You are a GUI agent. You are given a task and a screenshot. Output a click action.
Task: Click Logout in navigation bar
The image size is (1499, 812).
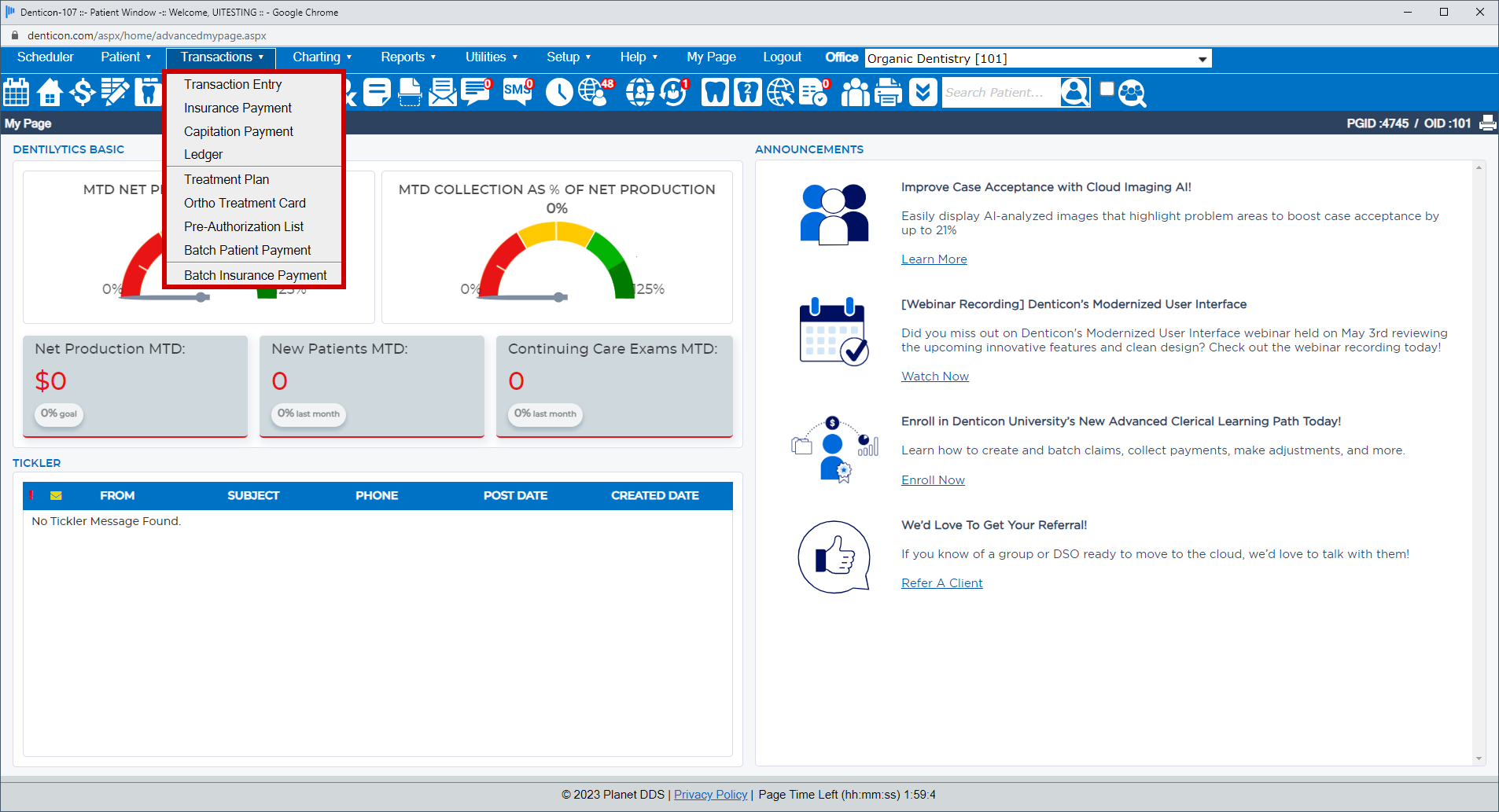coord(782,57)
